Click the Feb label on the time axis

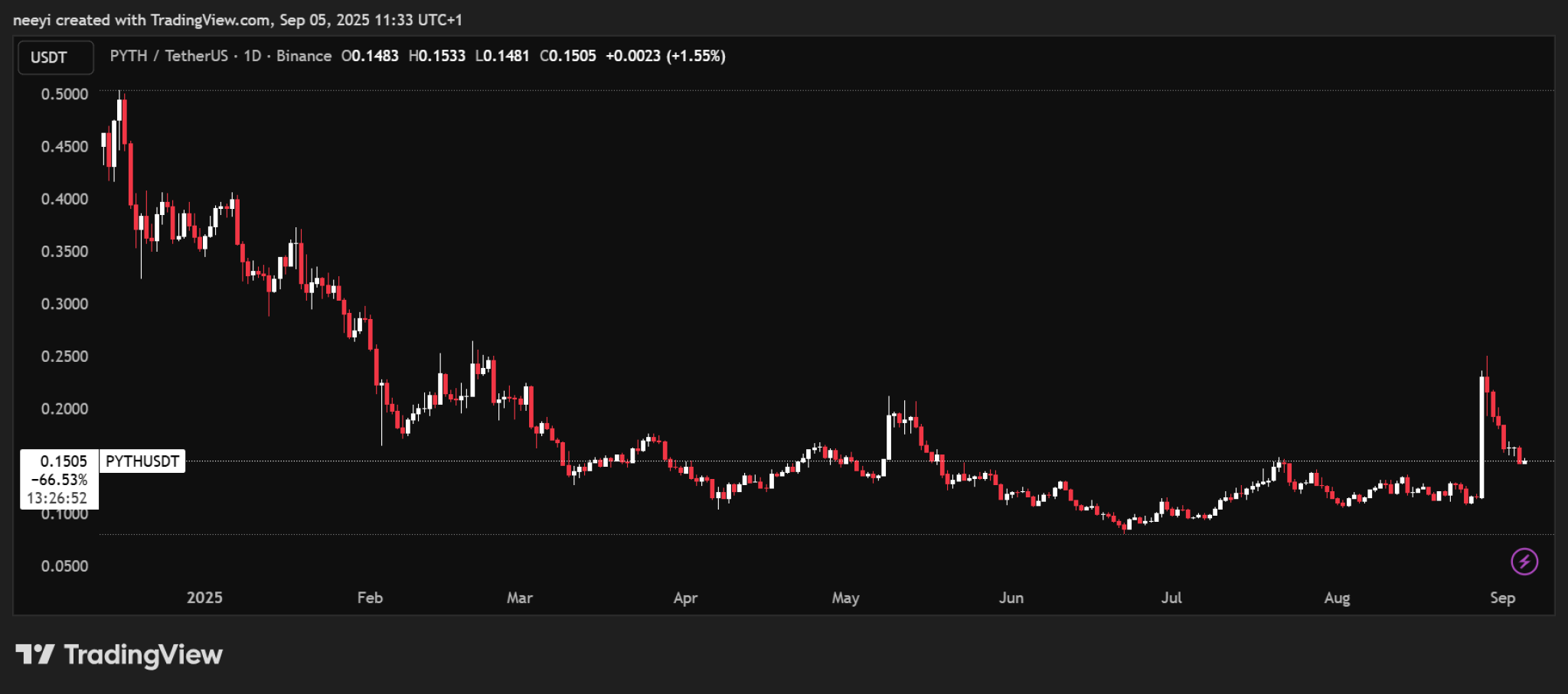point(371,598)
